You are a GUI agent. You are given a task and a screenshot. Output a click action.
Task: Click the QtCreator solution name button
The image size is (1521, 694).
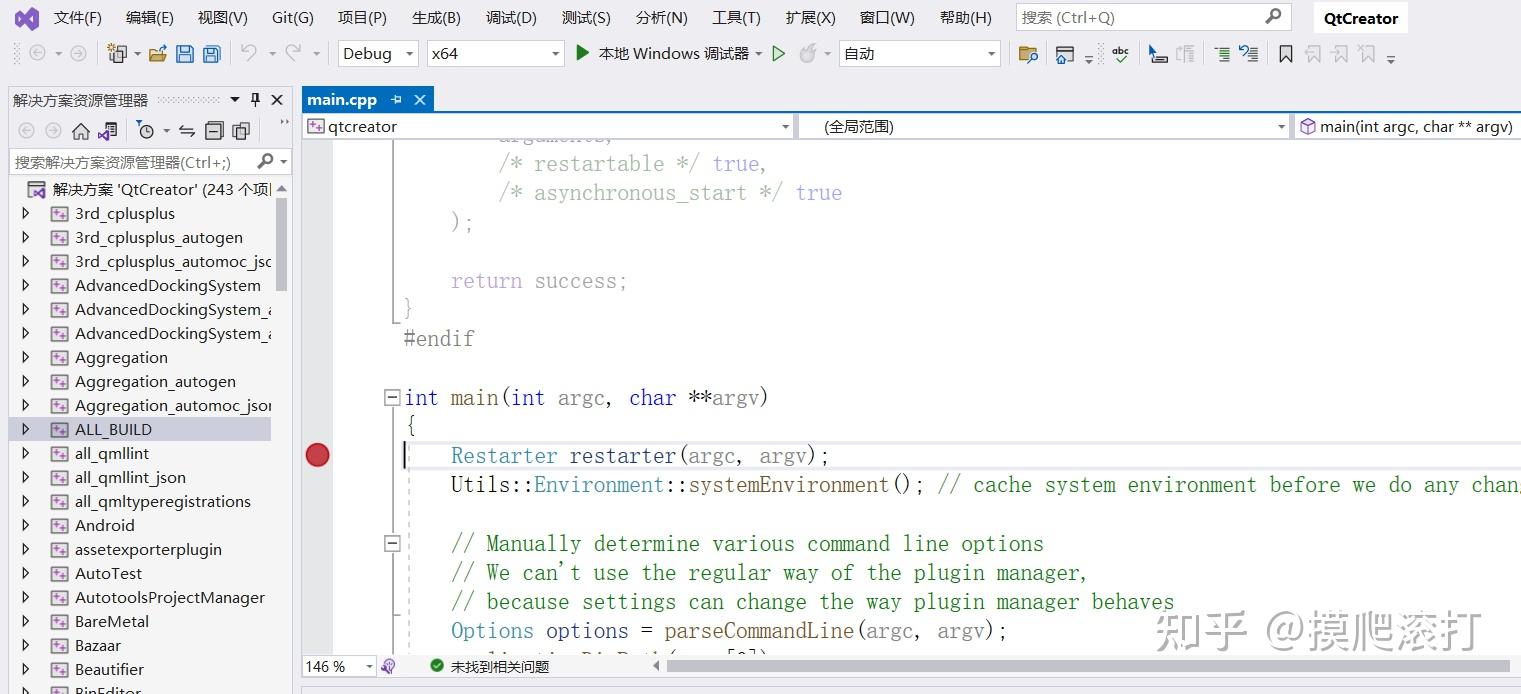pyautogui.click(x=1360, y=18)
